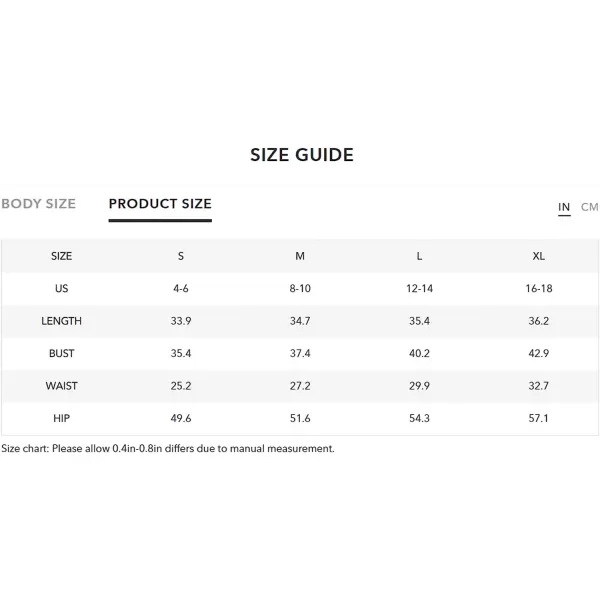Click the L column header
This screenshot has height=600, width=600.
pos(419,256)
